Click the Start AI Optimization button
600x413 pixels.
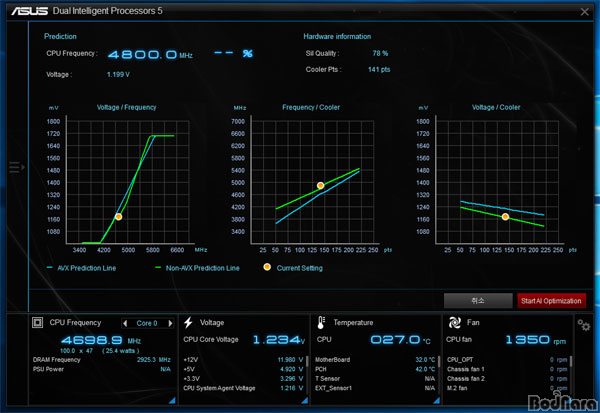[551, 301]
